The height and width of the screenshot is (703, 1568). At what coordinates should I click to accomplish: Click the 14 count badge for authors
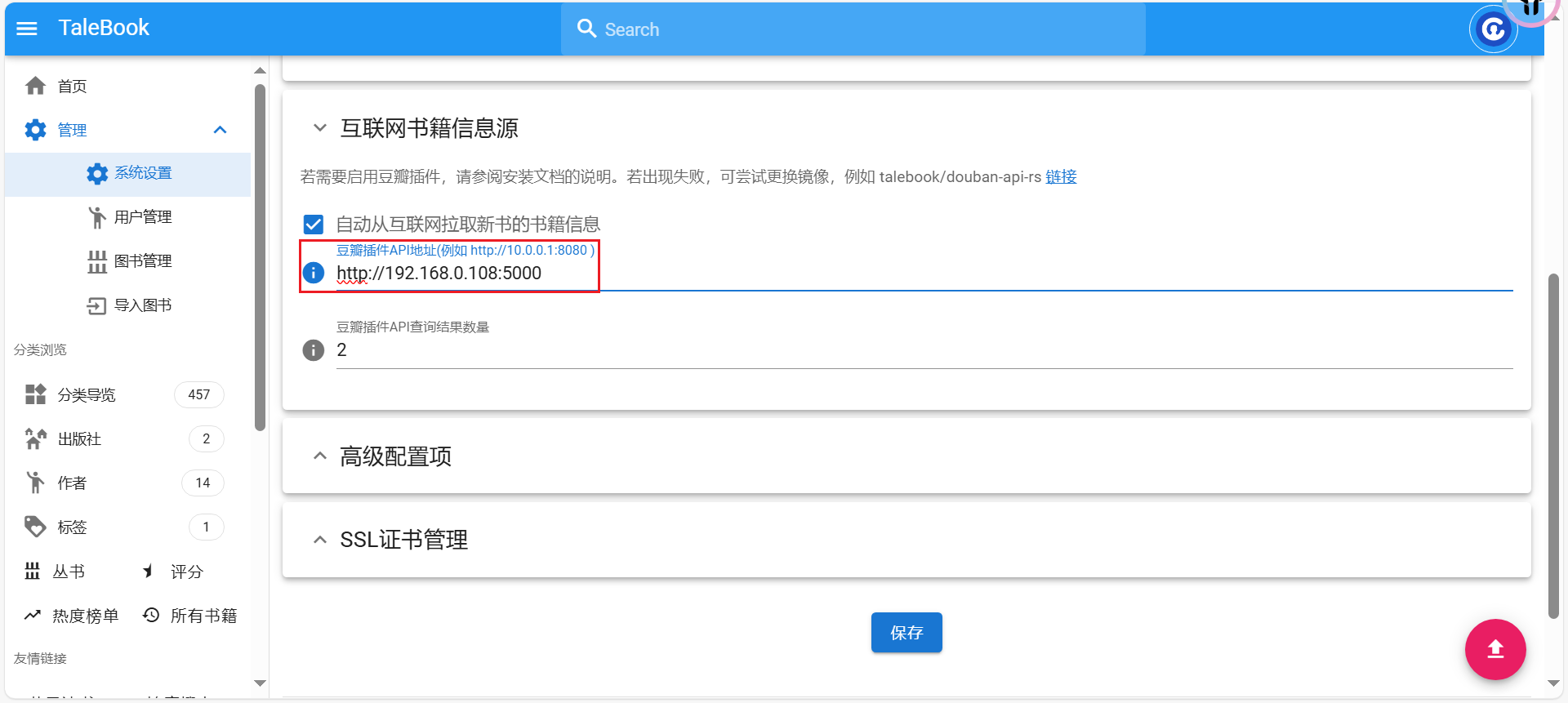[203, 483]
